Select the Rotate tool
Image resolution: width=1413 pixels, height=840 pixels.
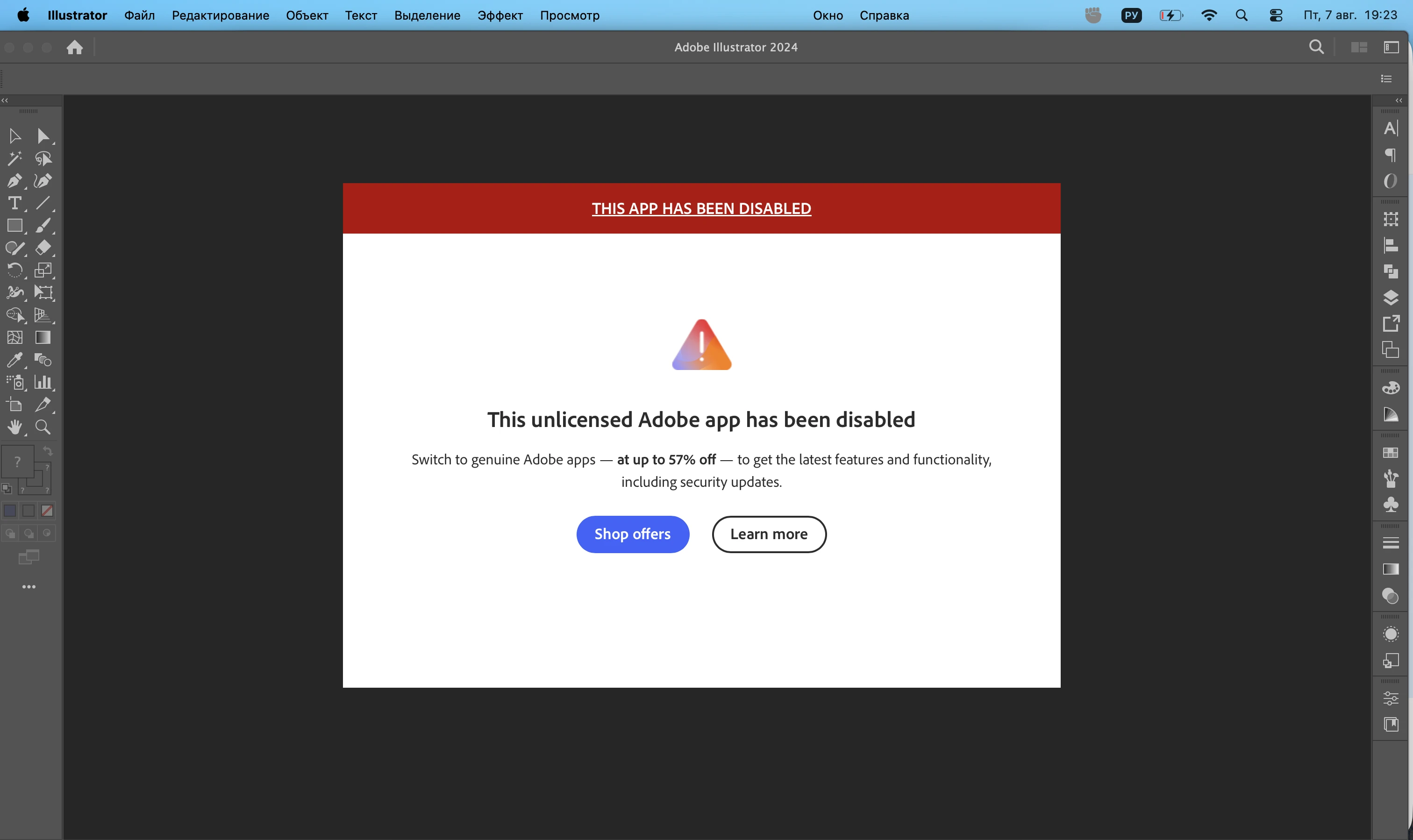tap(15, 270)
